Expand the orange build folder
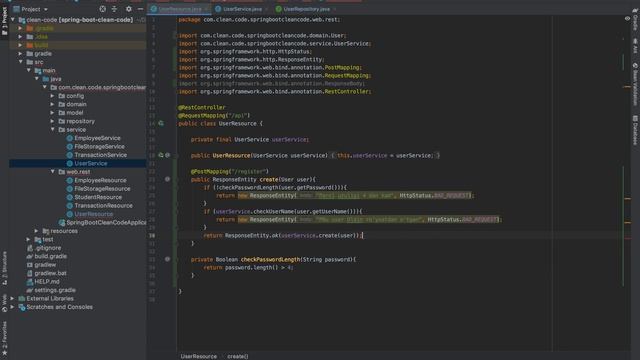The image size is (640, 360). click(20, 45)
